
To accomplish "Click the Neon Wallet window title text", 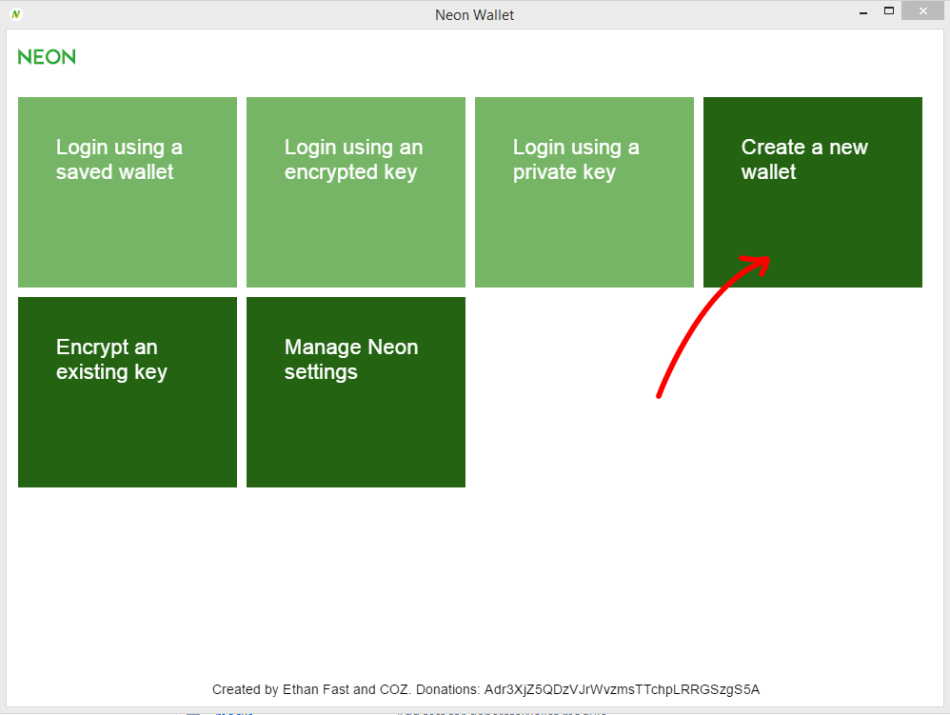I will click(x=474, y=15).
